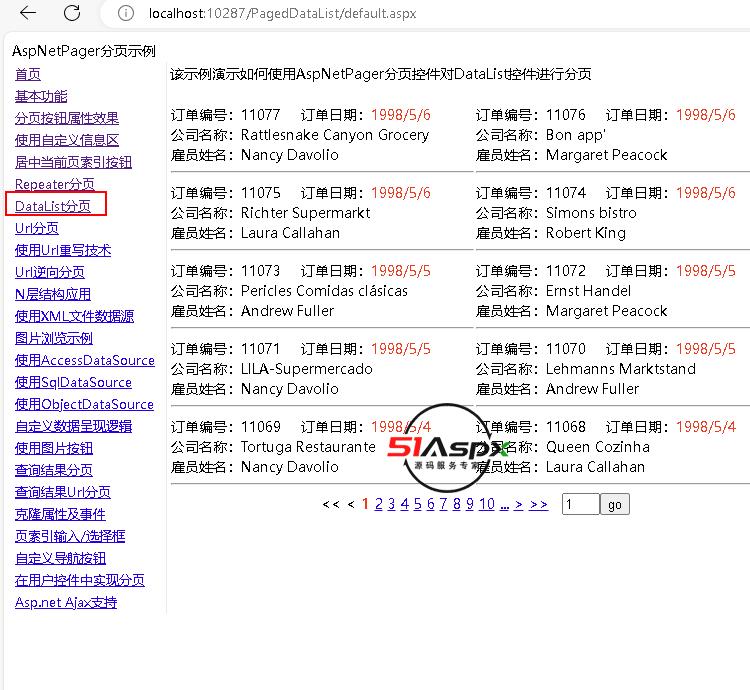Reload the page with the refresh icon
This screenshot has width=750, height=690.
72,13
